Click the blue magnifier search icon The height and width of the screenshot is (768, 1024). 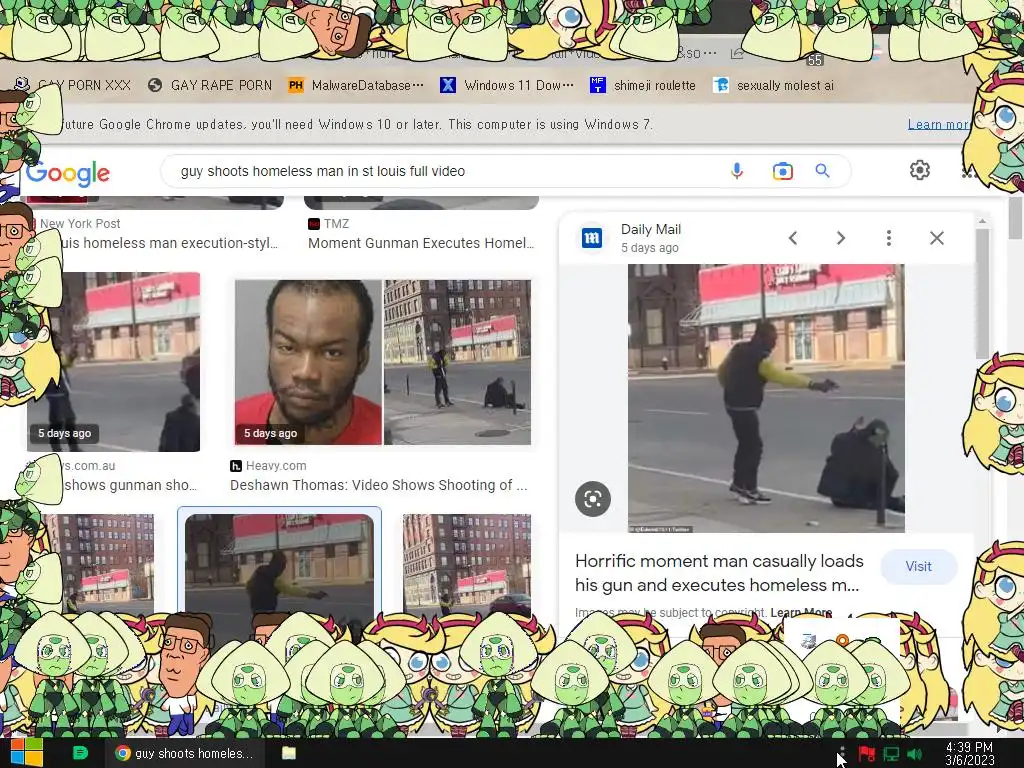click(x=822, y=171)
